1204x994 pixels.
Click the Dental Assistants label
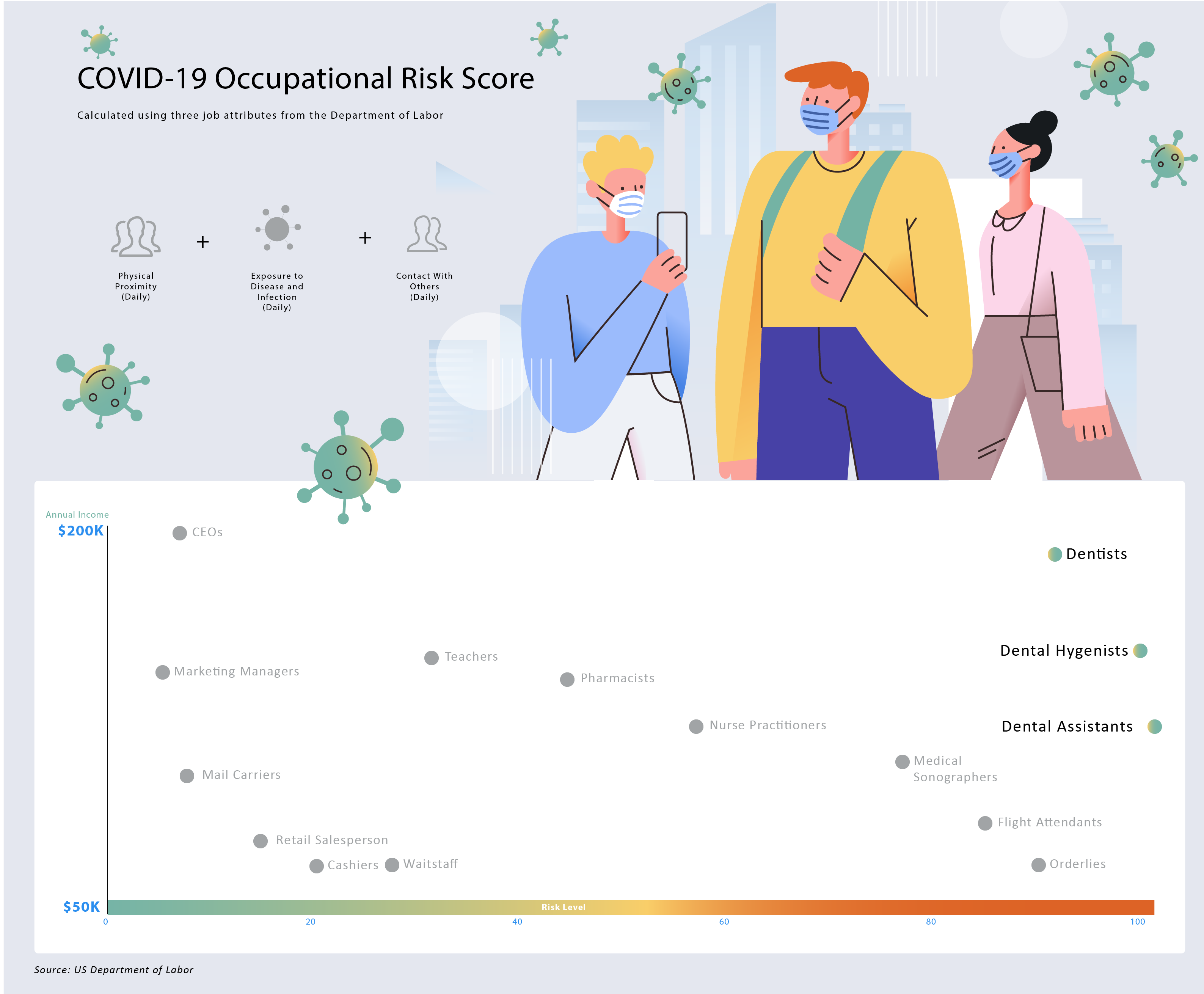pyautogui.click(x=1067, y=727)
